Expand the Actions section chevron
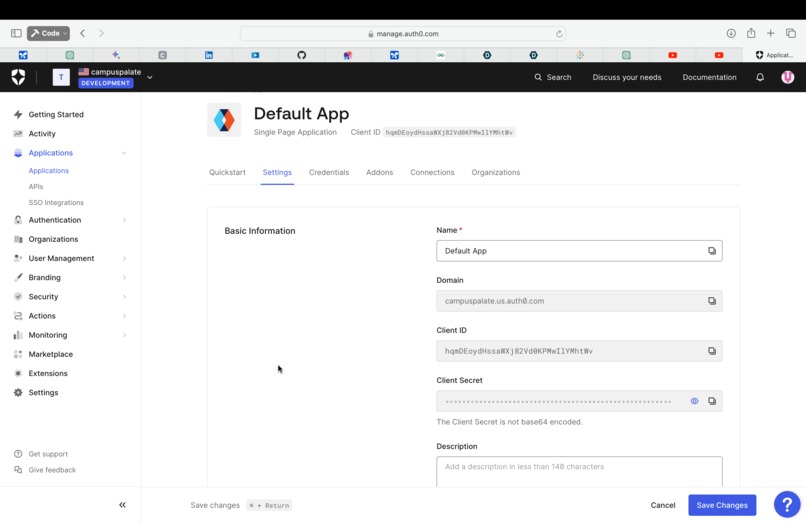Screen dimensions: 806x523 click(x=124, y=316)
